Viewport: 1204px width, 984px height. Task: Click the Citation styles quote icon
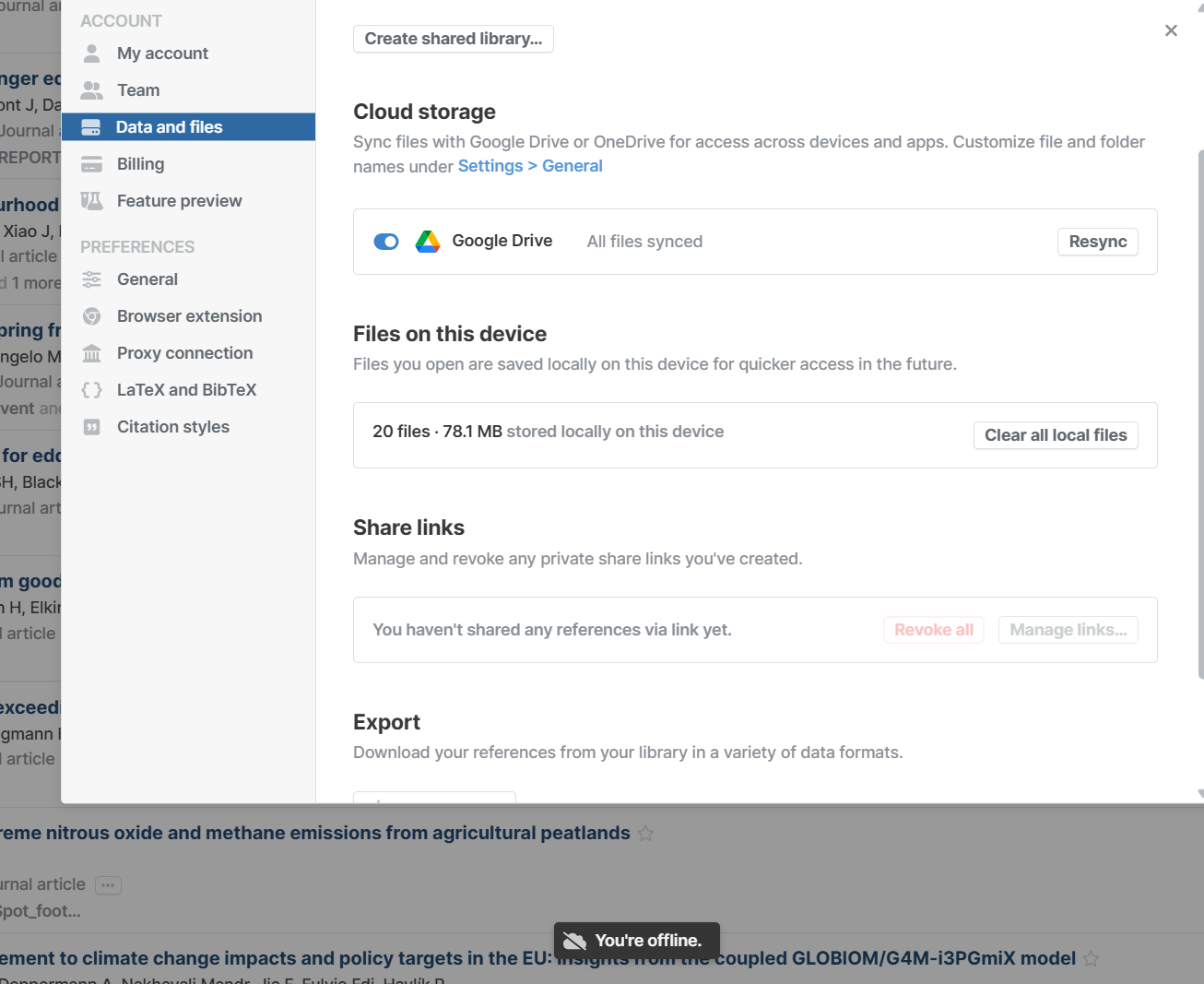pyautogui.click(x=91, y=427)
